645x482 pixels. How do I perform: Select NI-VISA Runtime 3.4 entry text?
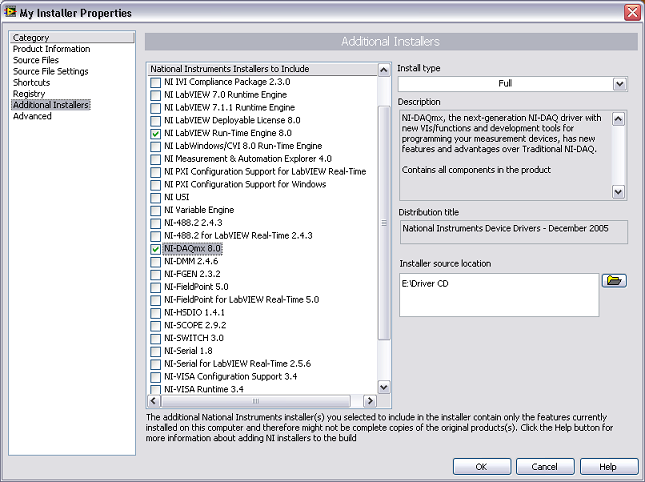point(204,389)
